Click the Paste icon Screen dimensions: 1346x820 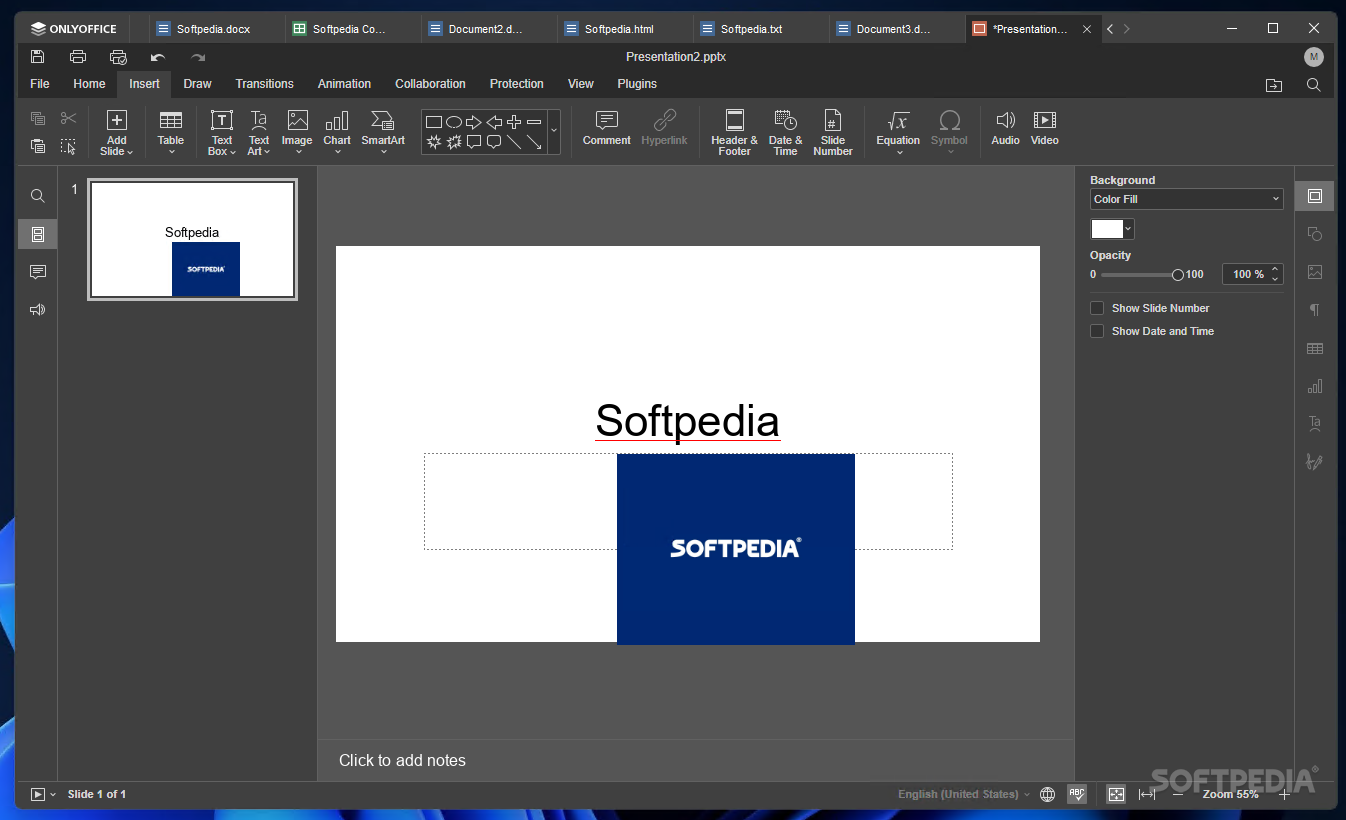[x=38, y=146]
